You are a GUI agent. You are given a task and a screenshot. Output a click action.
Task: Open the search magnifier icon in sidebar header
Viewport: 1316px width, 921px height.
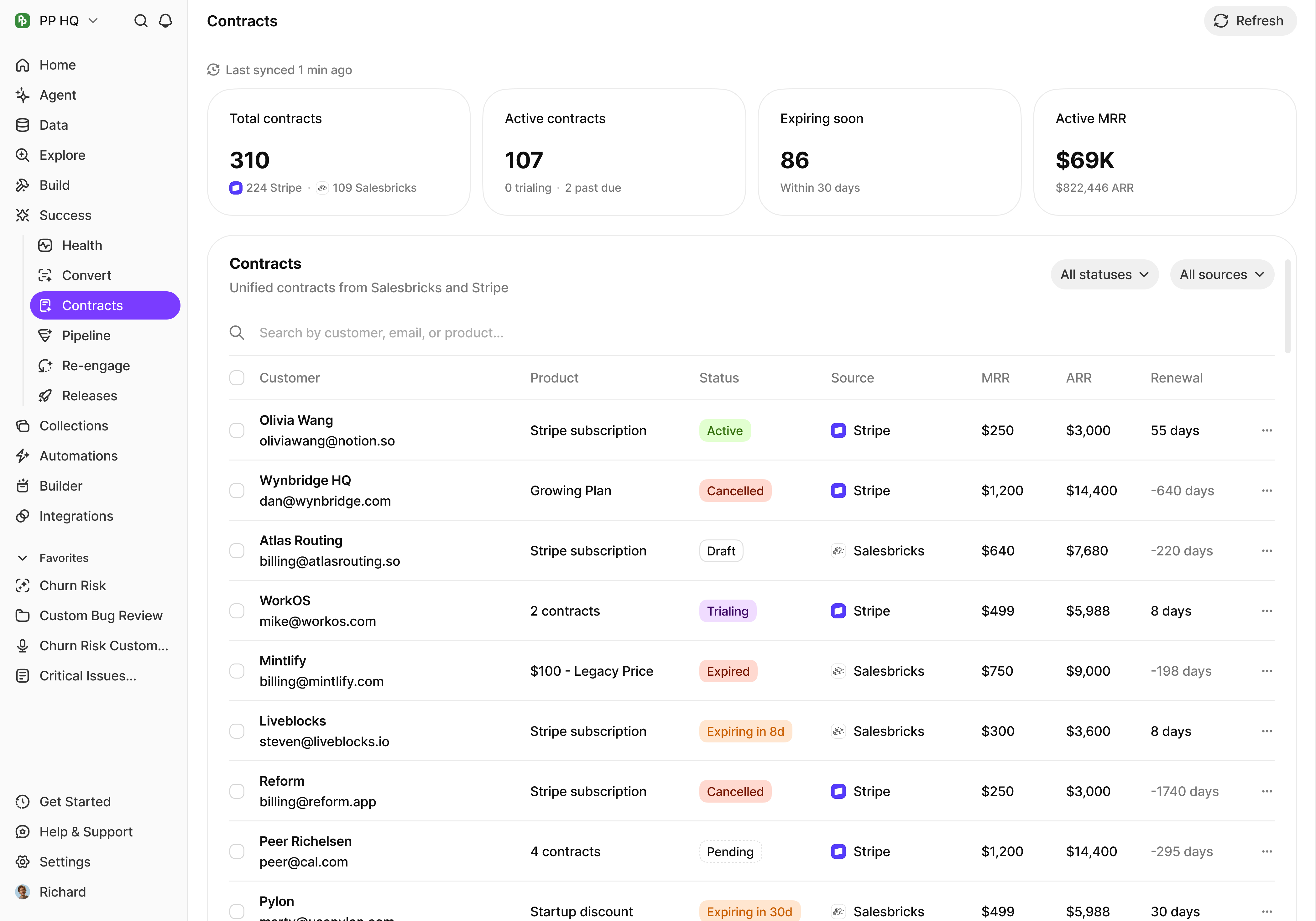140,21
